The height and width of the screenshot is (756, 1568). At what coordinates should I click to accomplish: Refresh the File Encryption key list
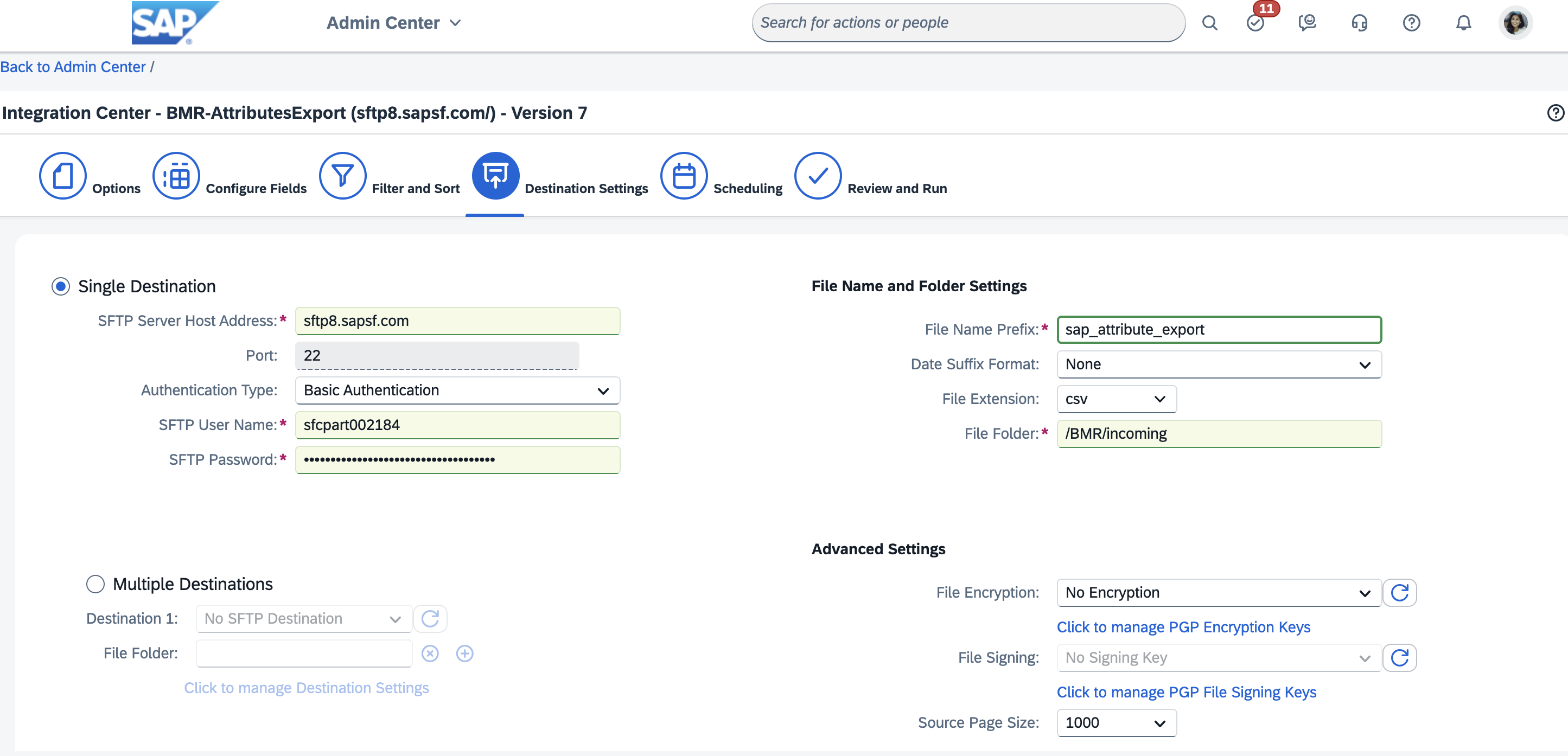tap(1399, 592)
